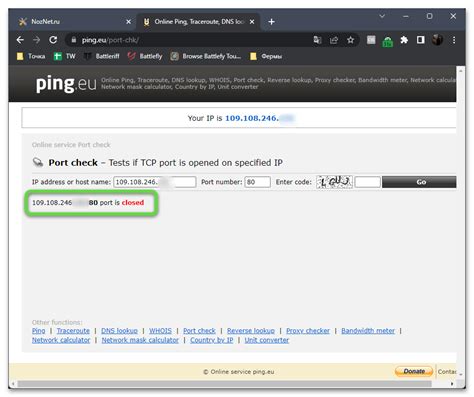Image resolution: width=474 pixels, height=397 pixels.
Task: Go back using the browser back arrow
Action: point(20,40)
